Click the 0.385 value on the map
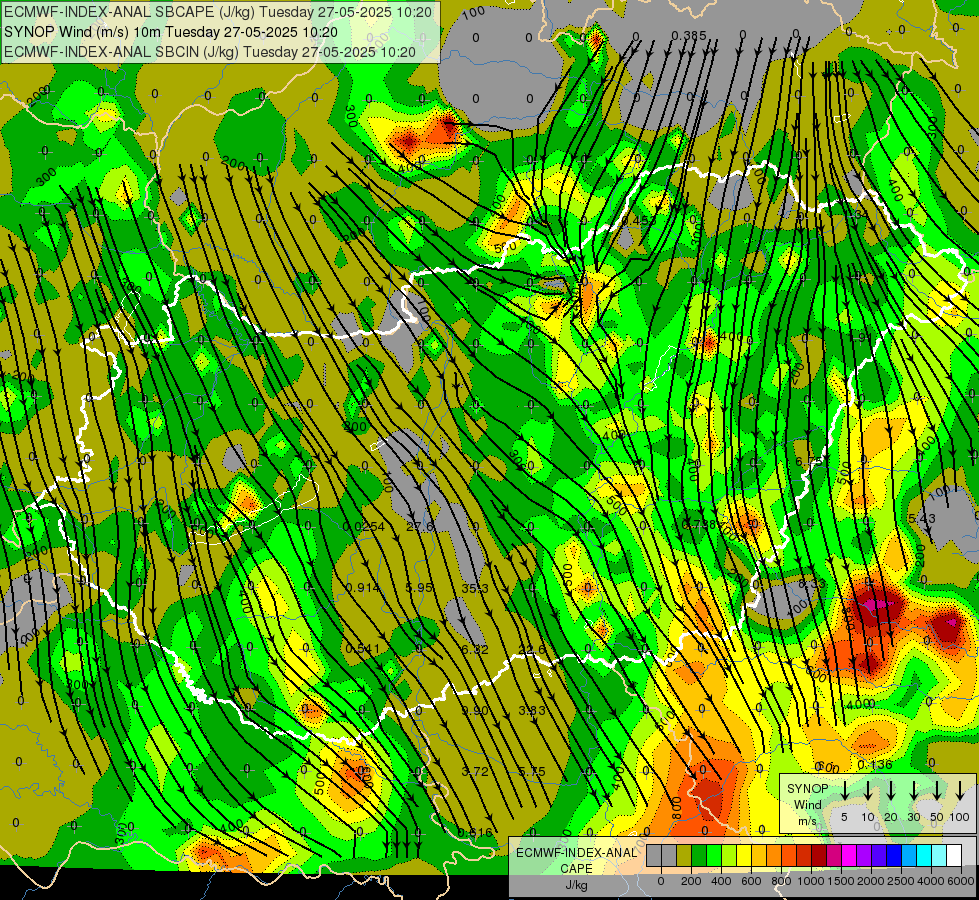 click(689, 36)
